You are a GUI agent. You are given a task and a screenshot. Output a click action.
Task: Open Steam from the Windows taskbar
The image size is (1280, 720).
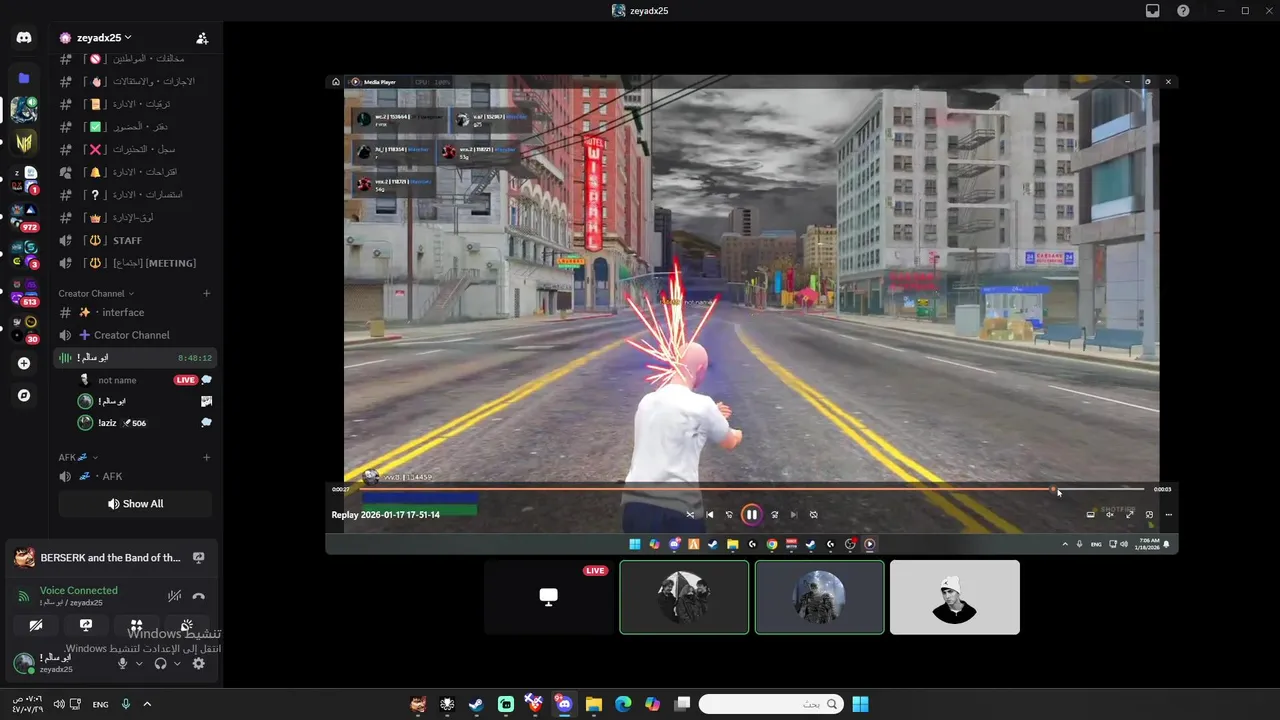coord(476,704)
